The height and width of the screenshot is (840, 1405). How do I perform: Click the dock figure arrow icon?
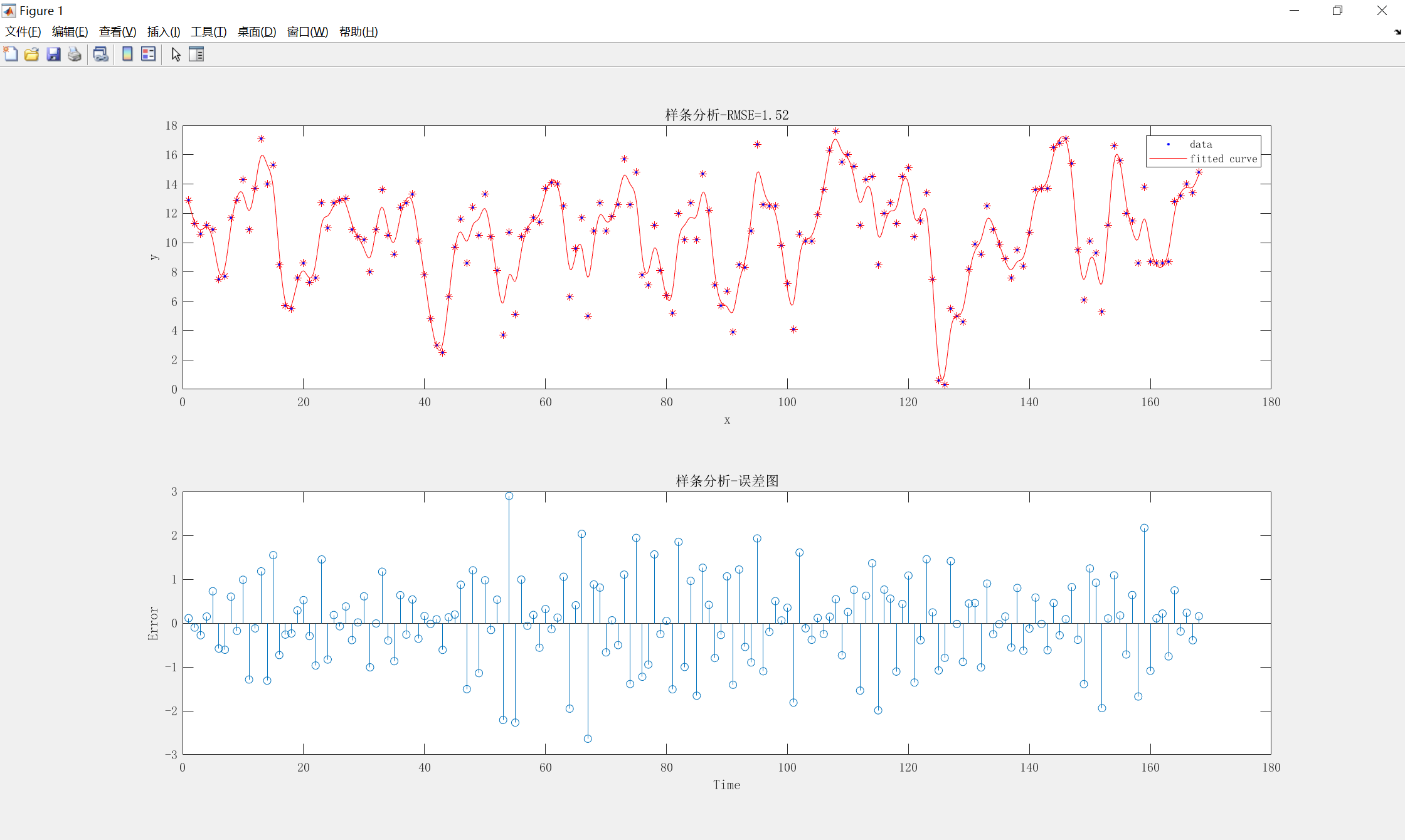click(1397, 32)
